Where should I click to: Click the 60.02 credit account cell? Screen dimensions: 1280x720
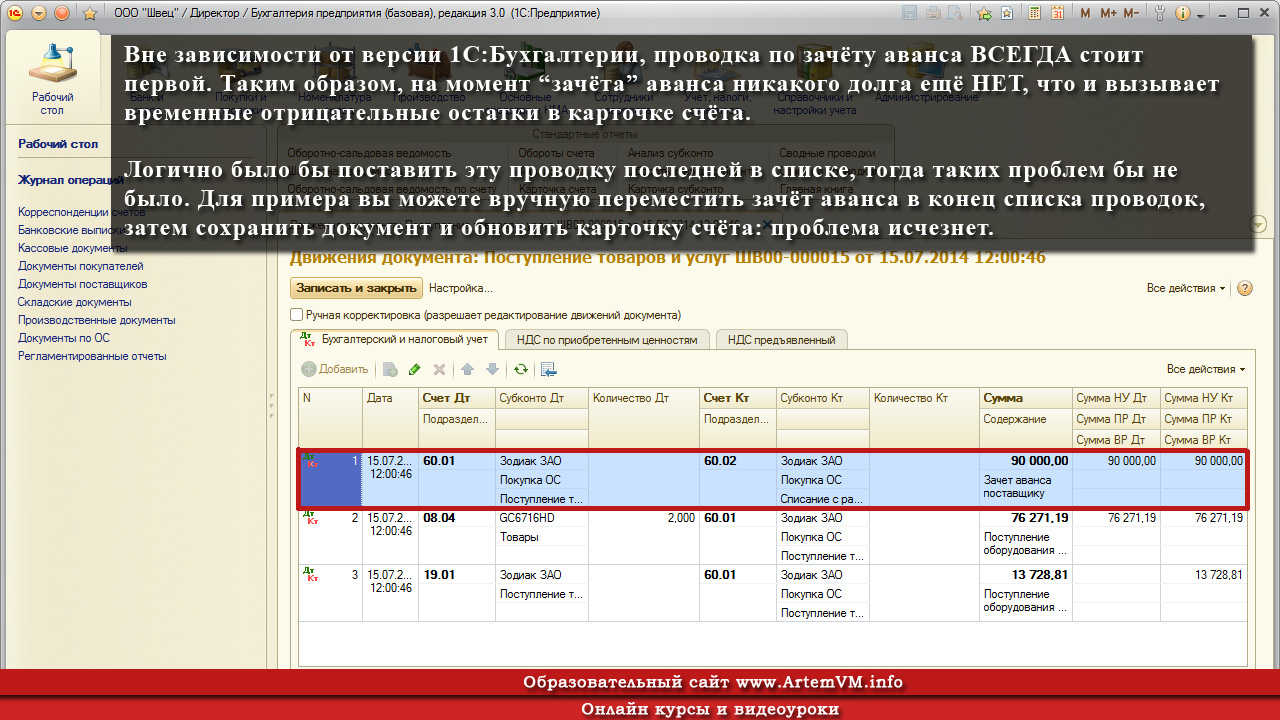(738, 461)
